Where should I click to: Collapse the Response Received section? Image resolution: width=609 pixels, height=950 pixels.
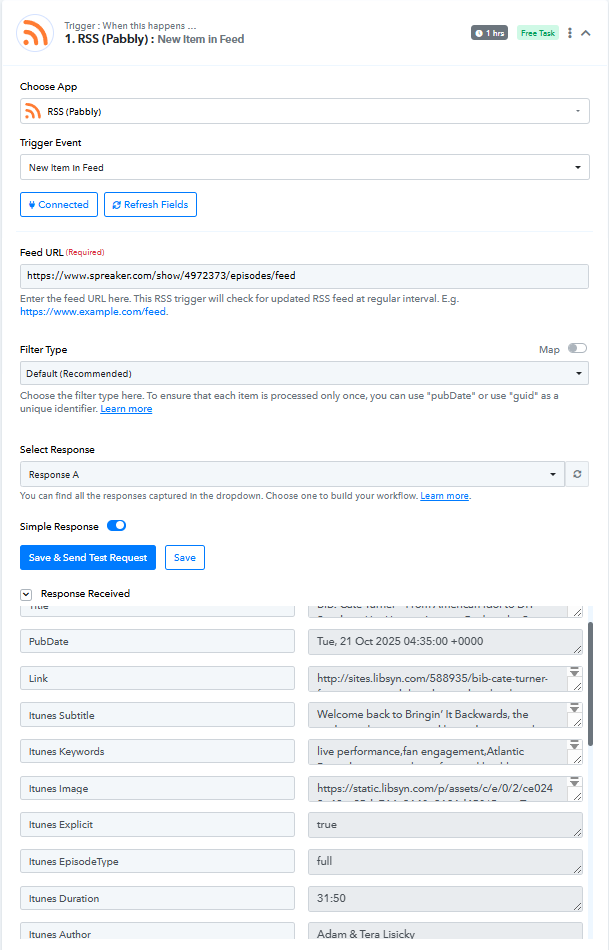pos(27,594)
